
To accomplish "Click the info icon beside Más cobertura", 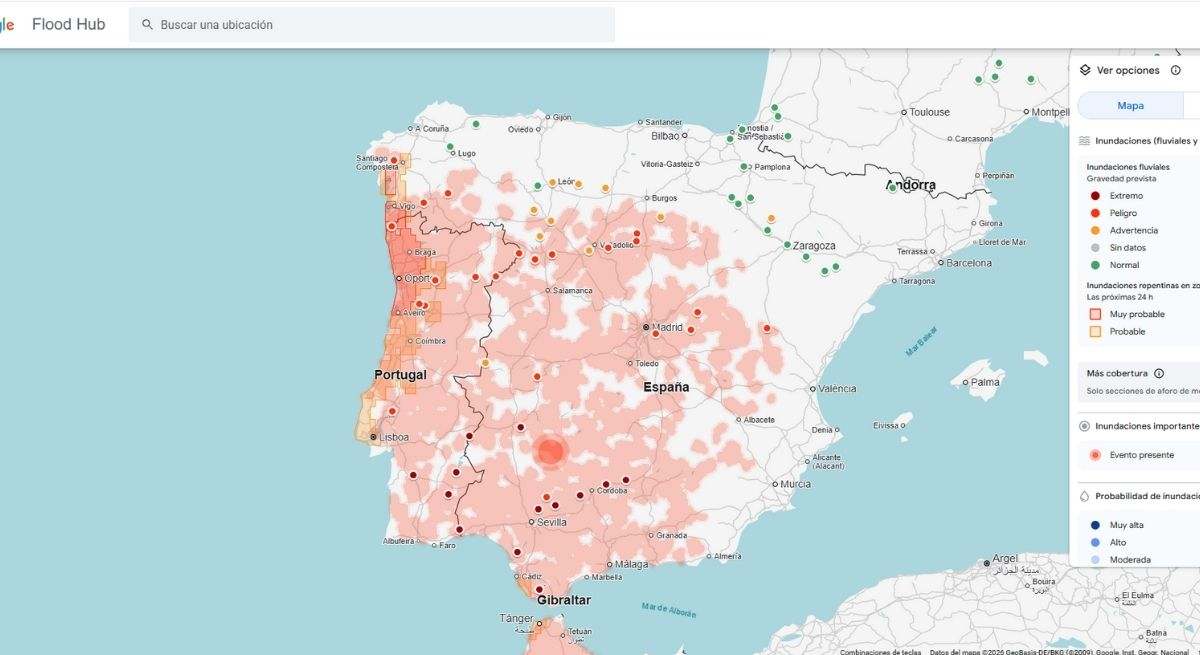I will point(1159,373).
